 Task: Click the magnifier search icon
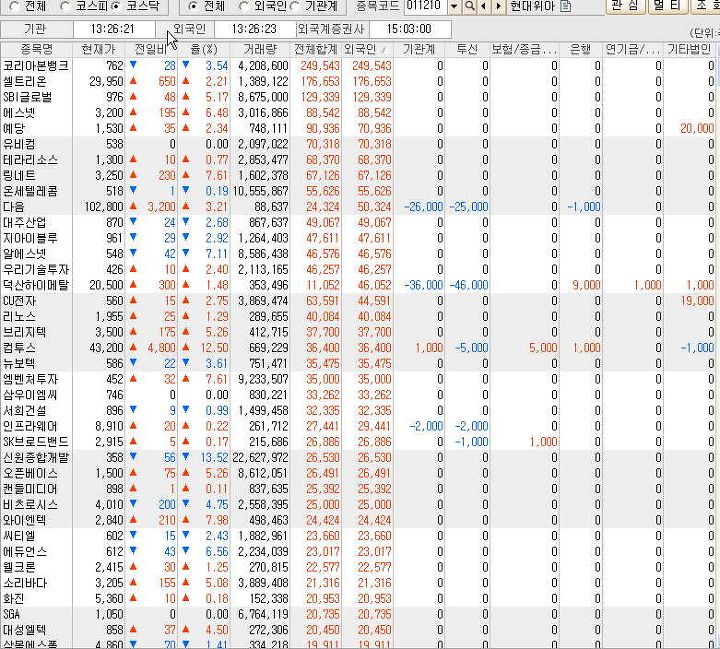(469, 6)
